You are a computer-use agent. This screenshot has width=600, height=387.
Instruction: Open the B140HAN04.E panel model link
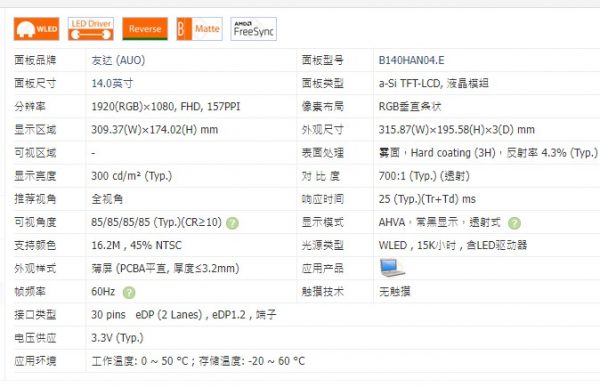pos(411,60)
